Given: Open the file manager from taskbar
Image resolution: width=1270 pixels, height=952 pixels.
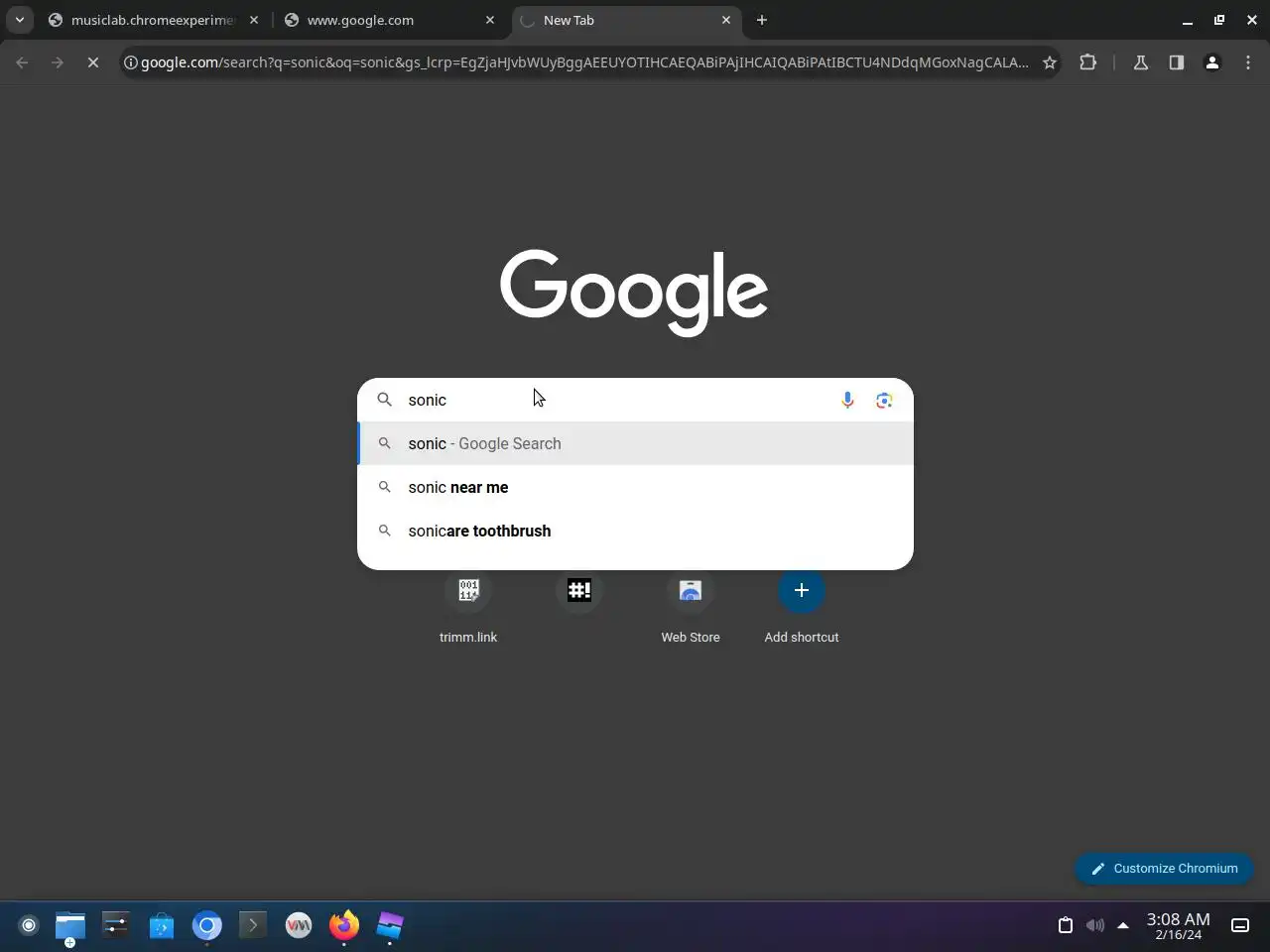Looking at the screenshot, I should [x=70, y=925].
